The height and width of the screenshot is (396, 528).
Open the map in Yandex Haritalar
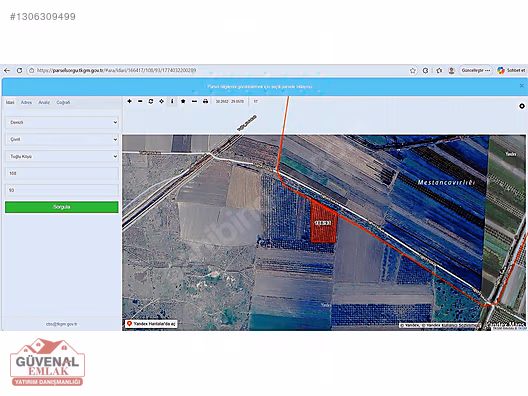151,324
